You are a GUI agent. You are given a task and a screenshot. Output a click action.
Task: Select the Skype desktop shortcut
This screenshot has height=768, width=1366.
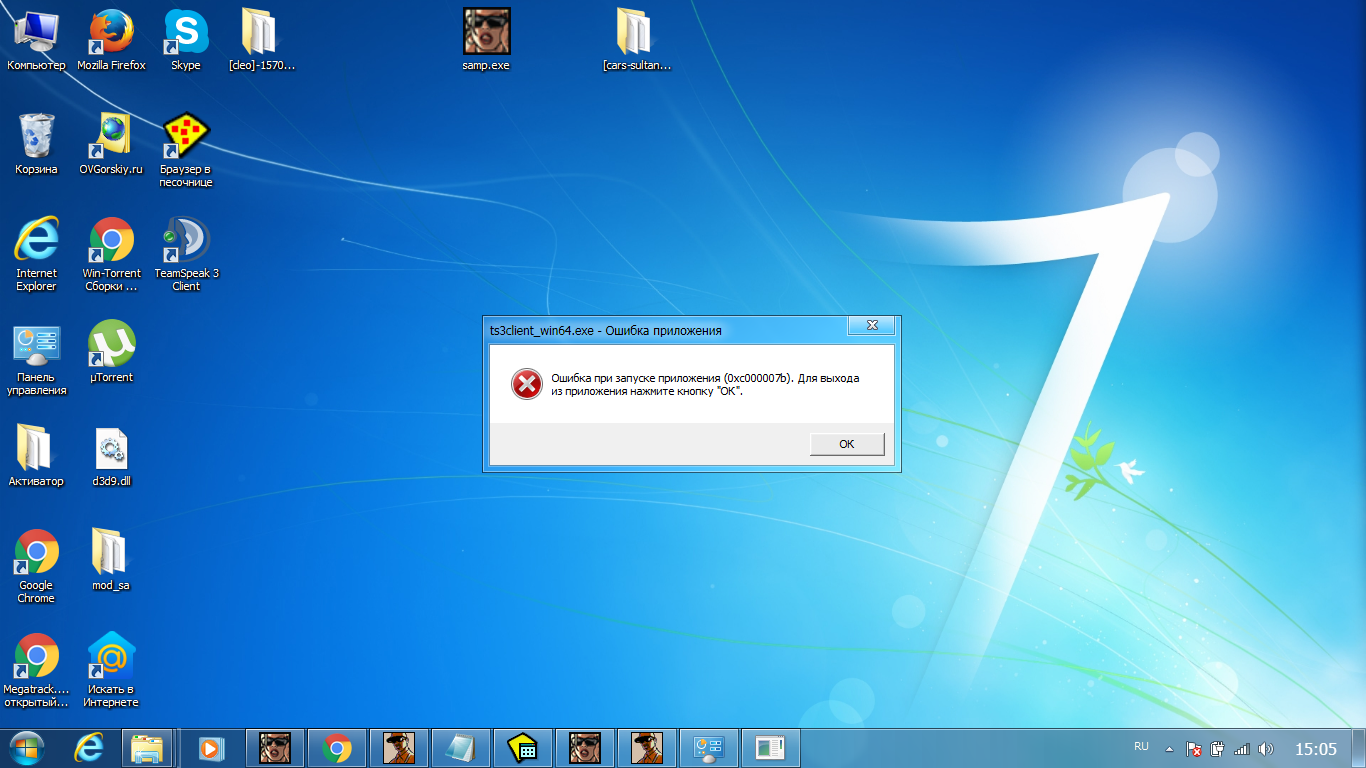(x=186, y=41)
